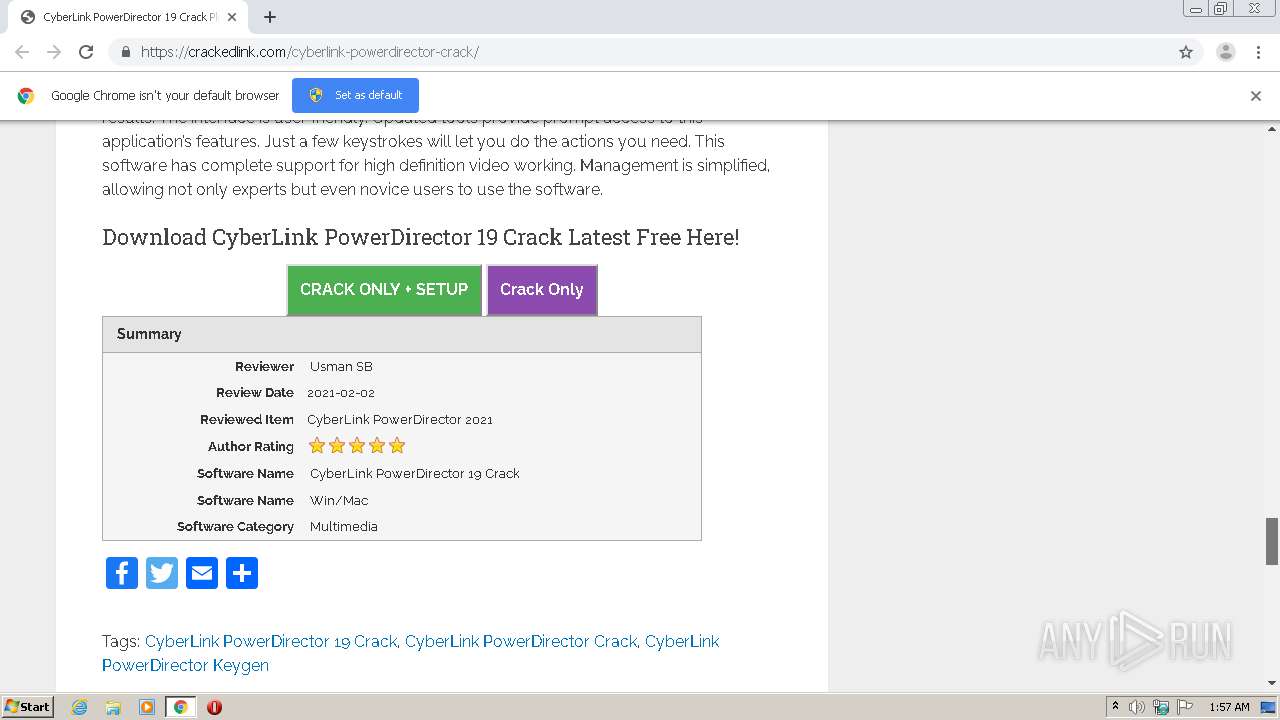The image size is (1280, 720).
Task: Share the page on Twitter
Action: point(162,573)
